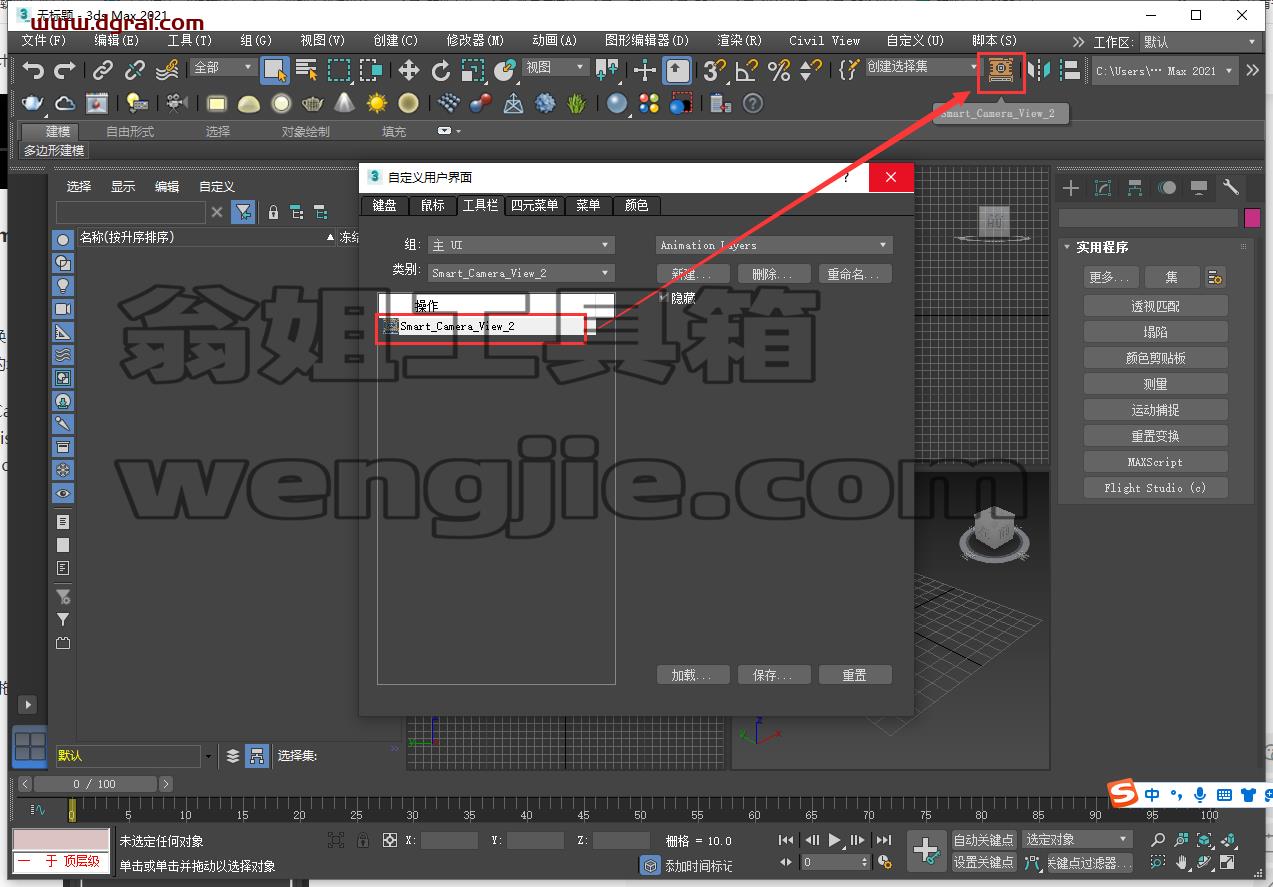This screenshot has width=1273, height=887.
Task: Open the Create panel plus tab
Action: pyautogui.click(x=1071, y=187)
